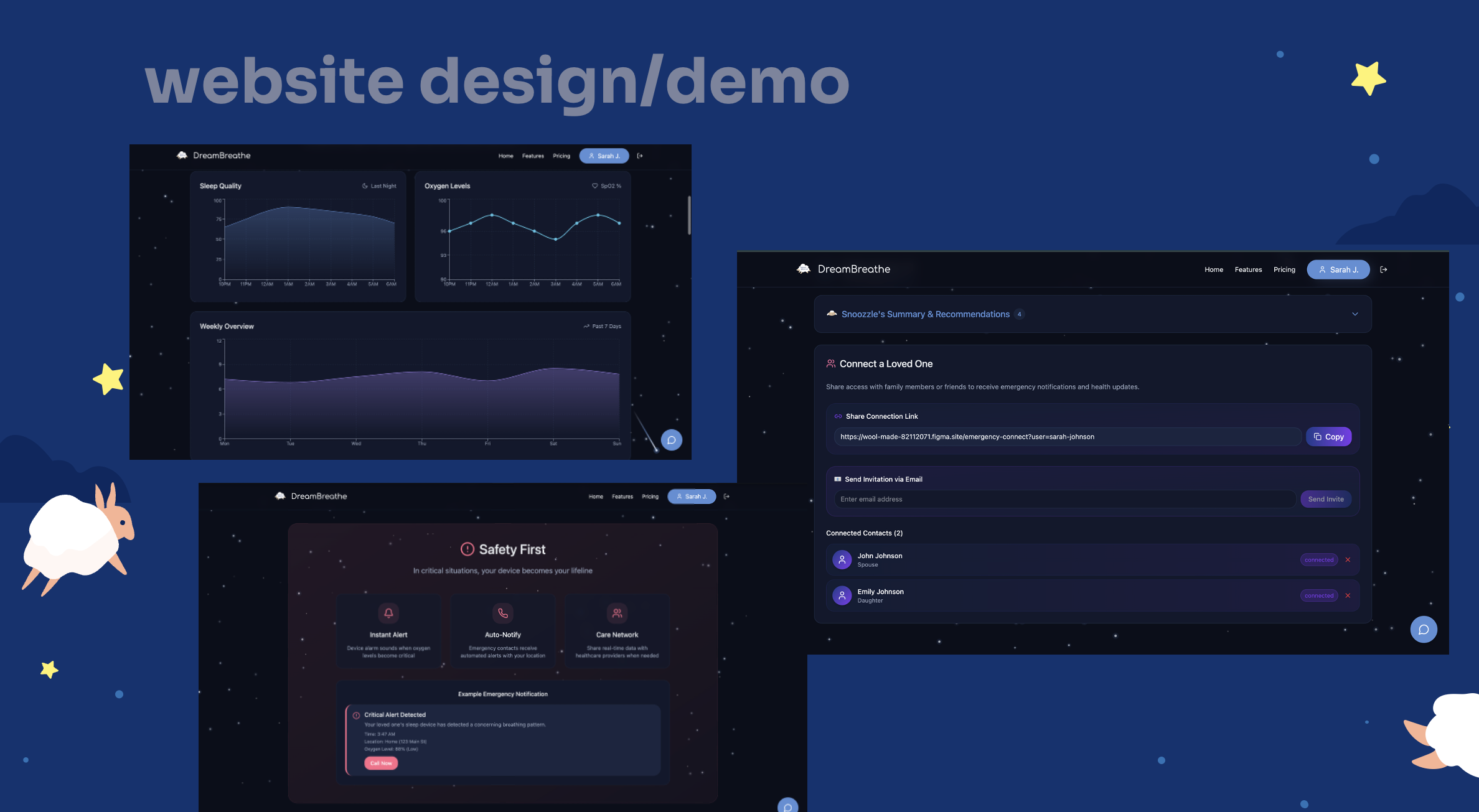Click the Care Network people icon
1479x812 pixels.
coord(617,613)
